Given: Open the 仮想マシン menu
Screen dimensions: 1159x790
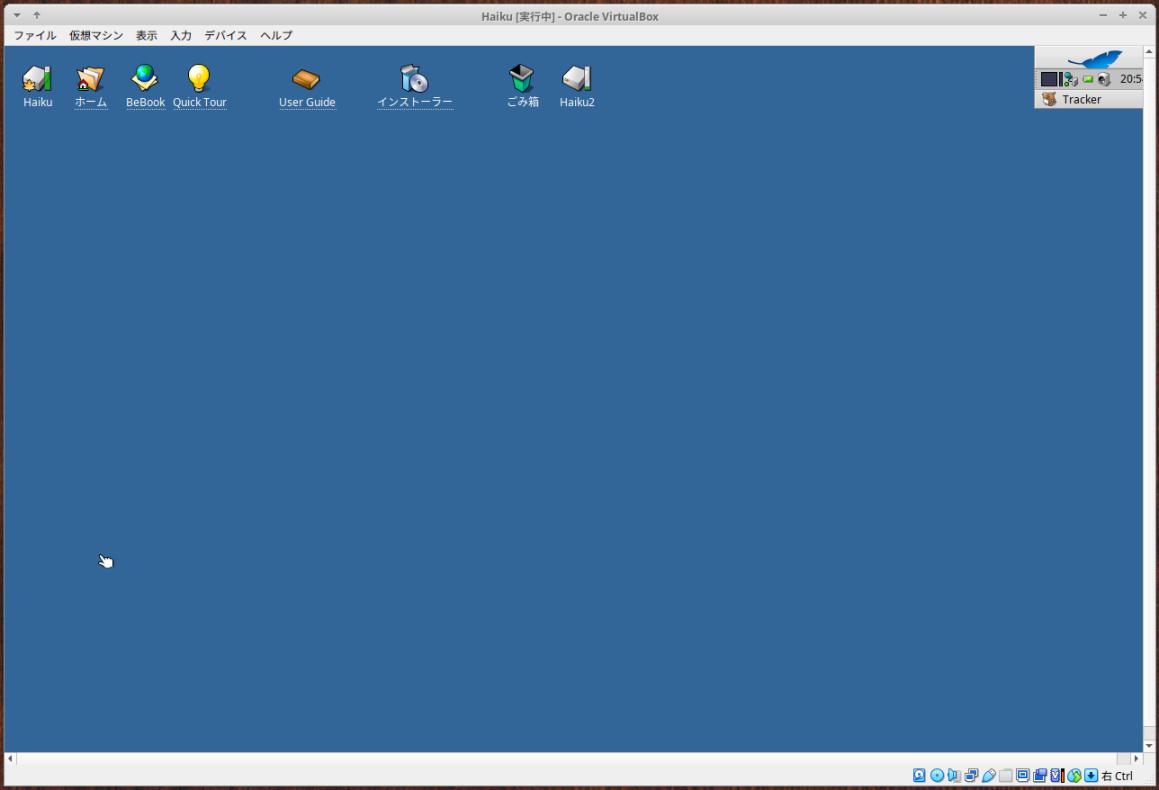Looking at the screenshot, I should (96, 35).
